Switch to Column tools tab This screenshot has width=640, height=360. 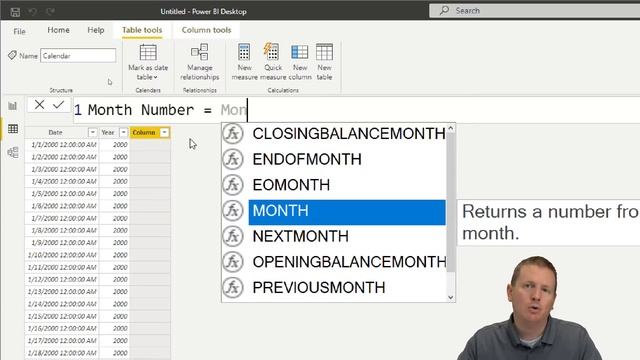[206, 30]
